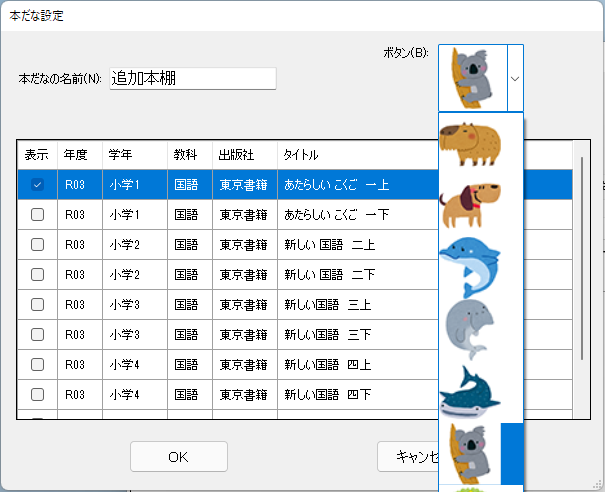Sort by the 表示 column header
Screen dimensions: 605x492
(x=37, y=155)
